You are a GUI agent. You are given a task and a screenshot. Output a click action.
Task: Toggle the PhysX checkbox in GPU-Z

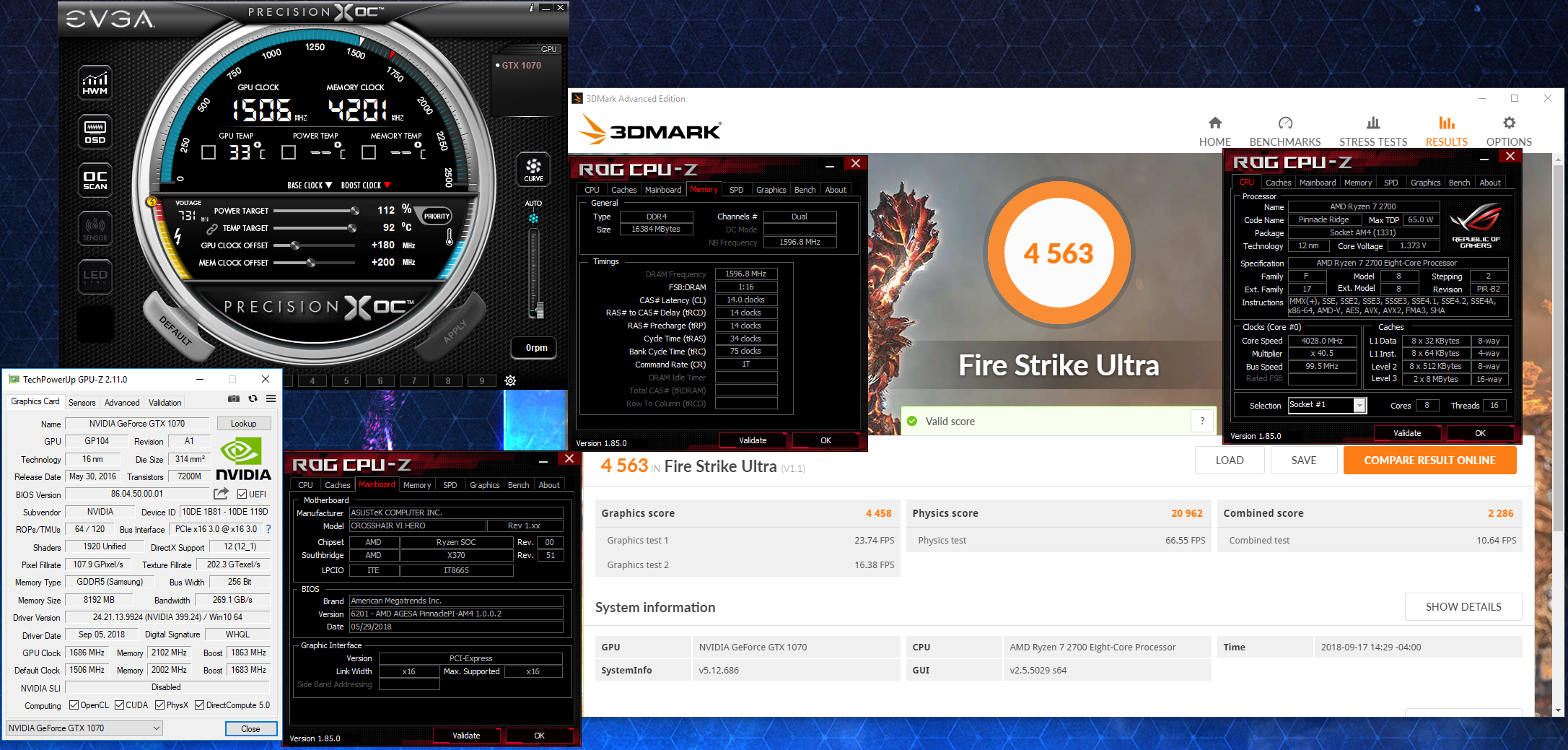point(159,705)
